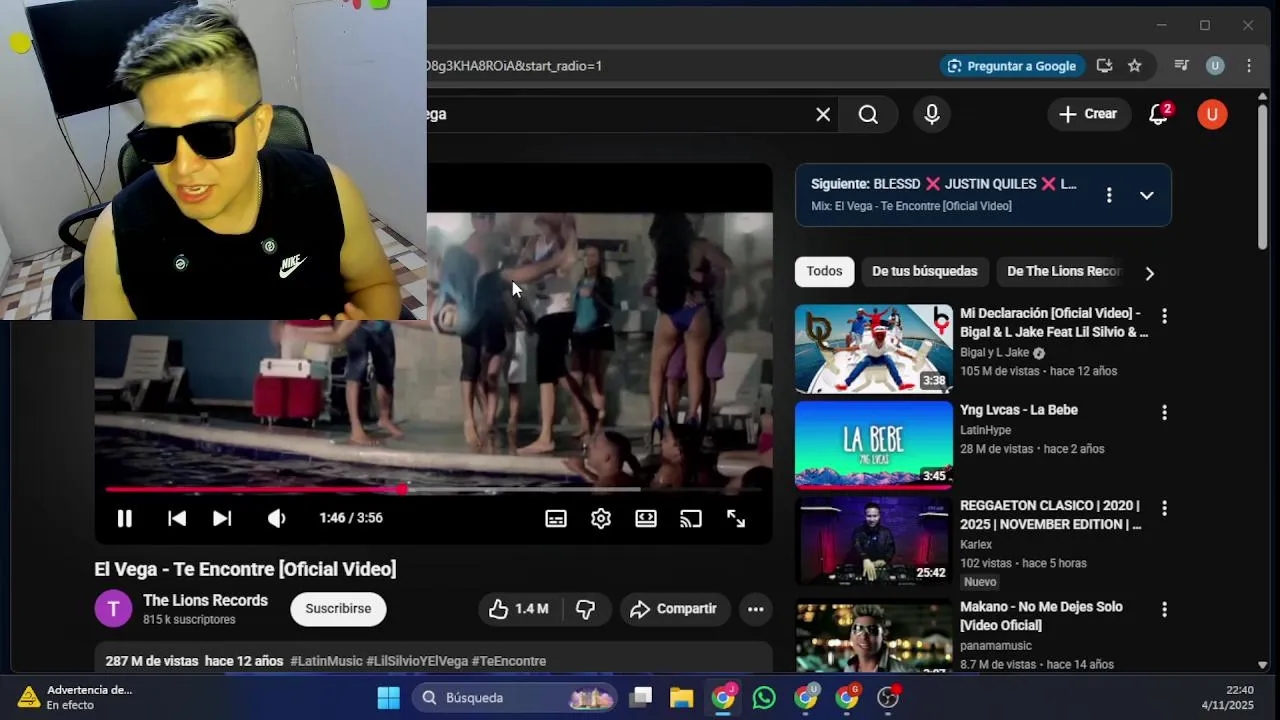Click the Crear button

point(1089,114)
